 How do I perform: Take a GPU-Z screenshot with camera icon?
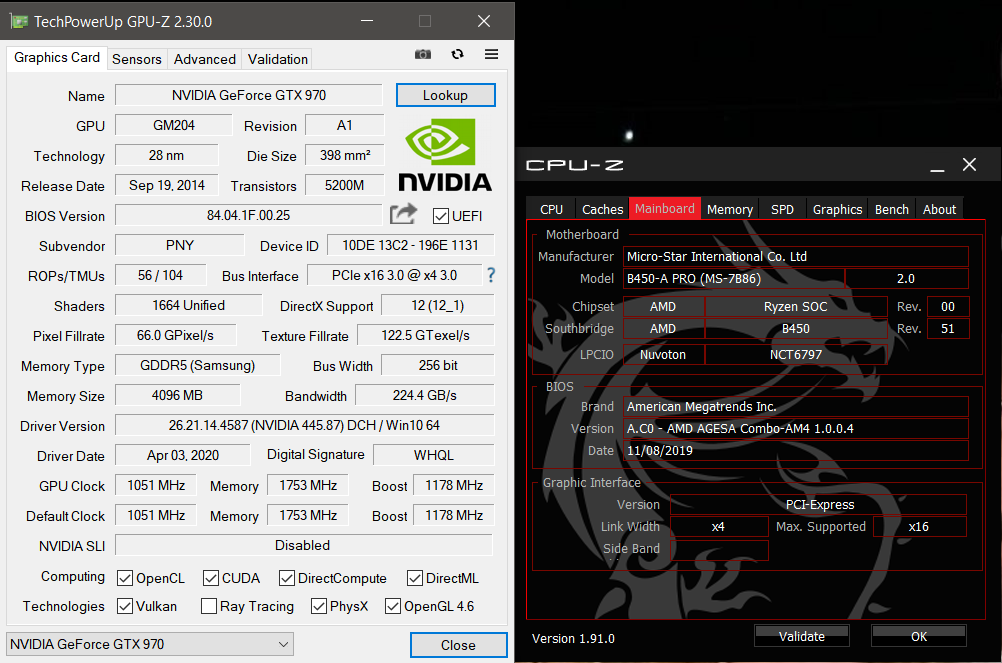coord(422,55)
